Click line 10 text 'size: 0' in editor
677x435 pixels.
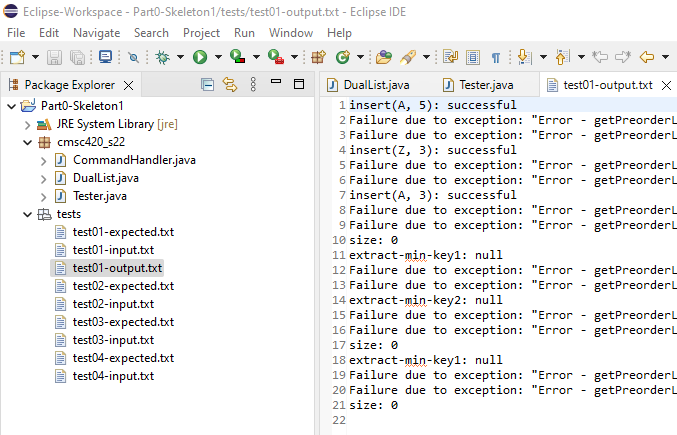click(373, 240)
